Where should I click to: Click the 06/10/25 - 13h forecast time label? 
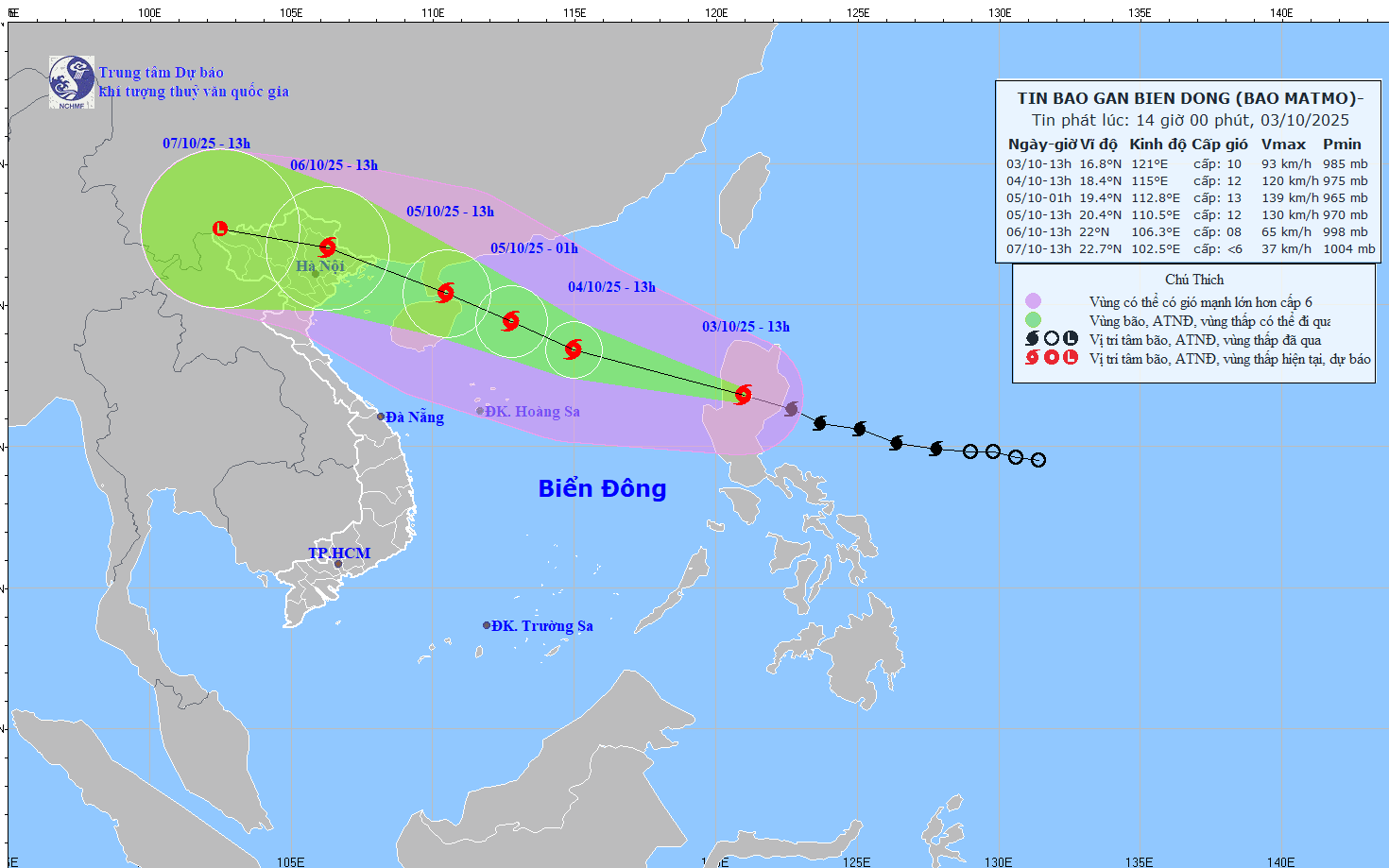pos(334,165)
